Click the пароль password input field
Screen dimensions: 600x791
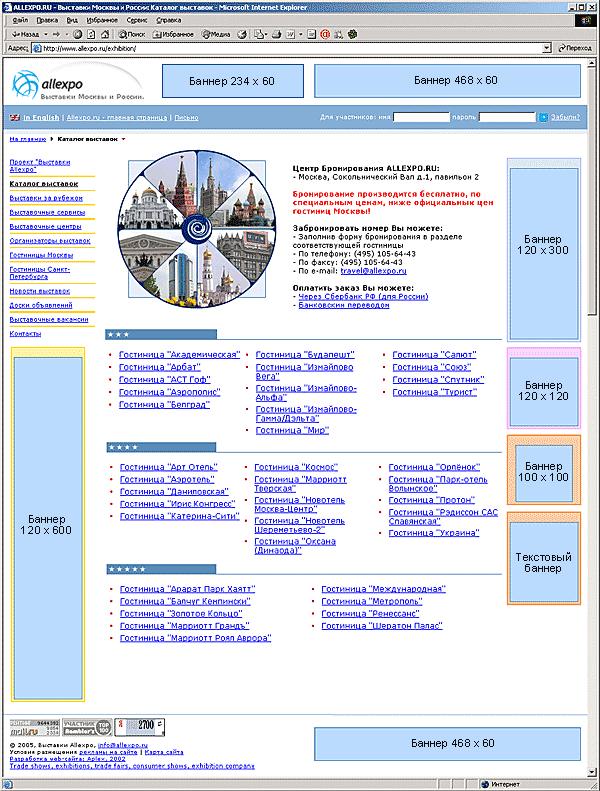point(507,118)
